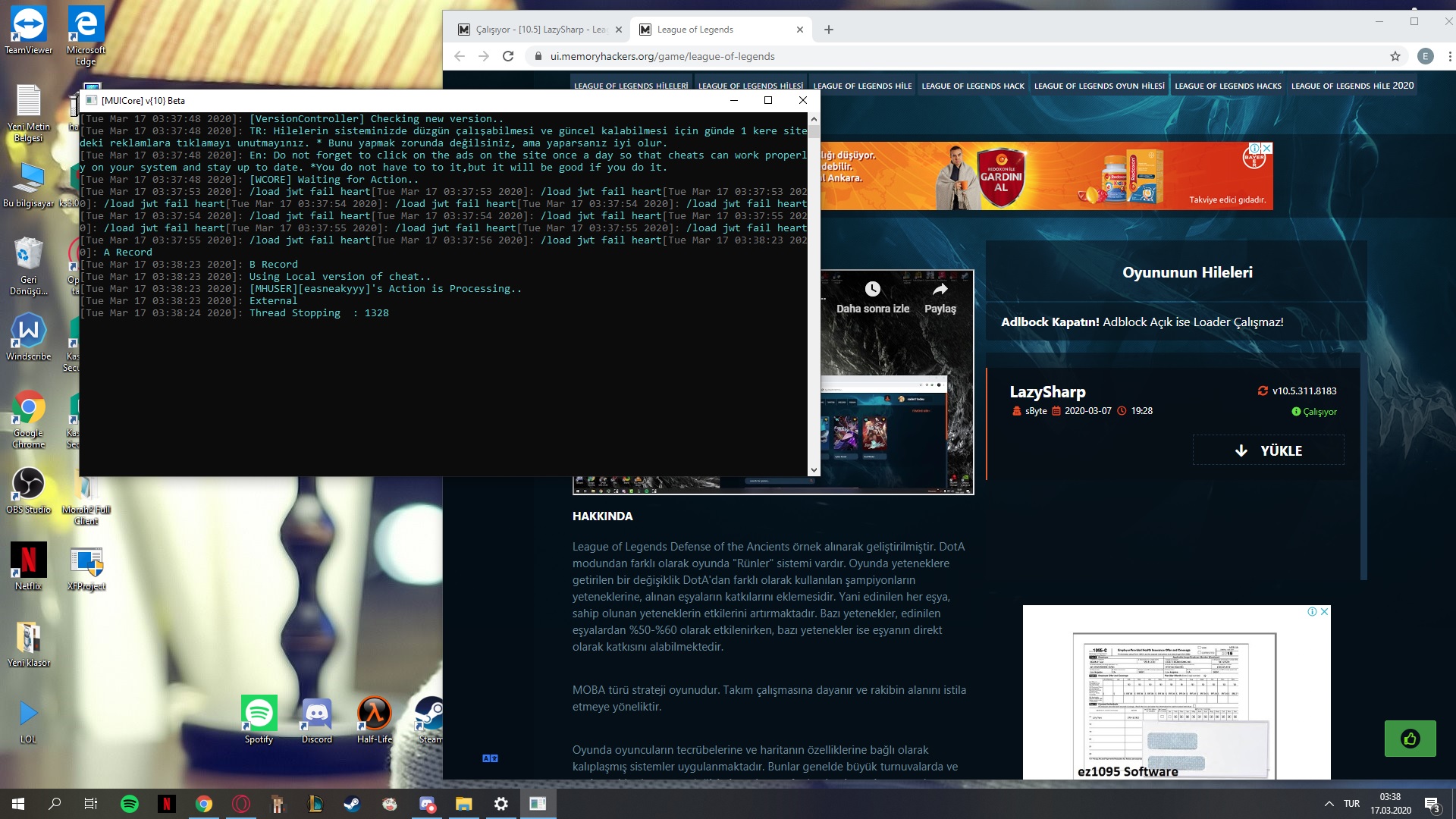Click sByte author name
This screenshot has width=1456, height=819.
pos(1036,411)
